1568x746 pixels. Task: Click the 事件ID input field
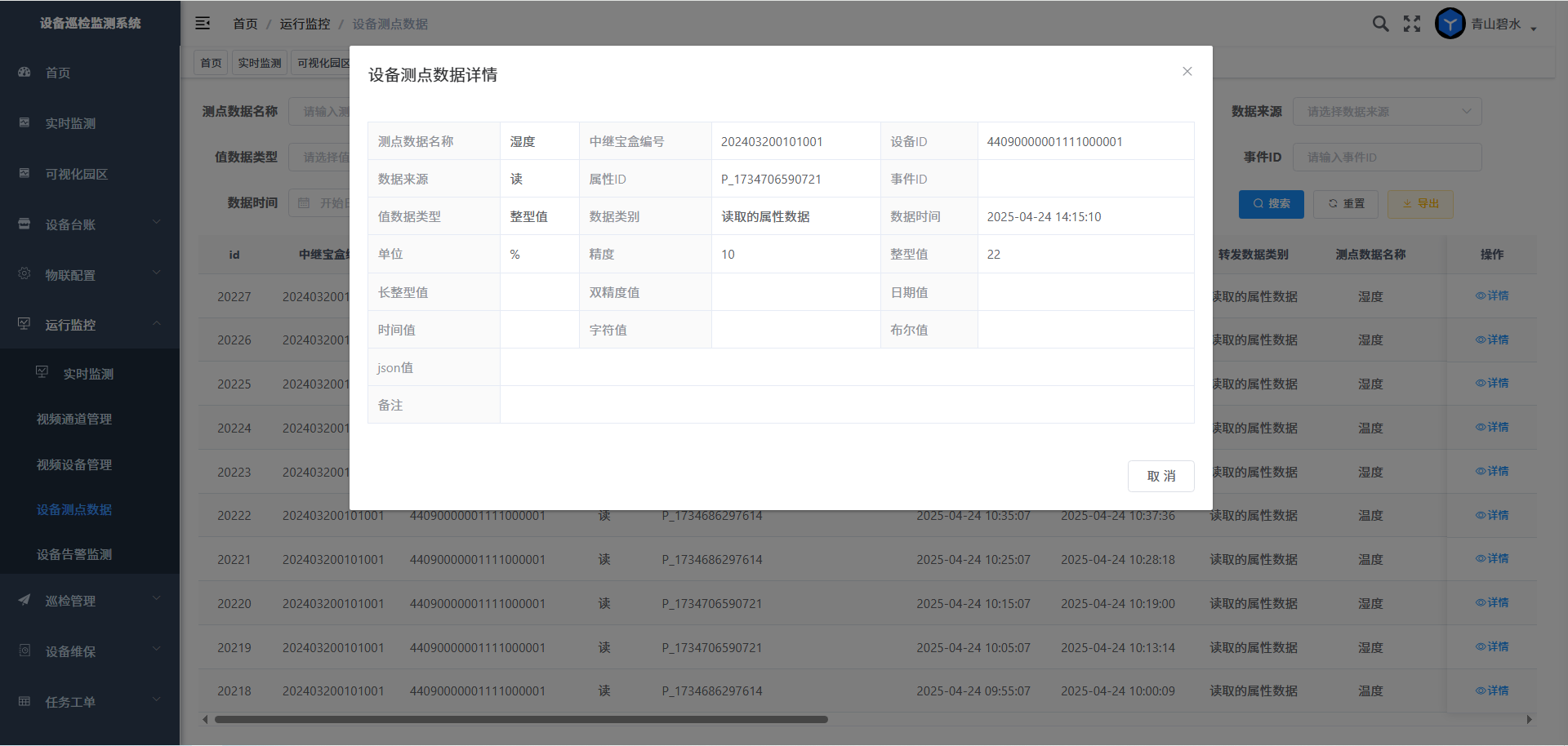(1386, 158)
